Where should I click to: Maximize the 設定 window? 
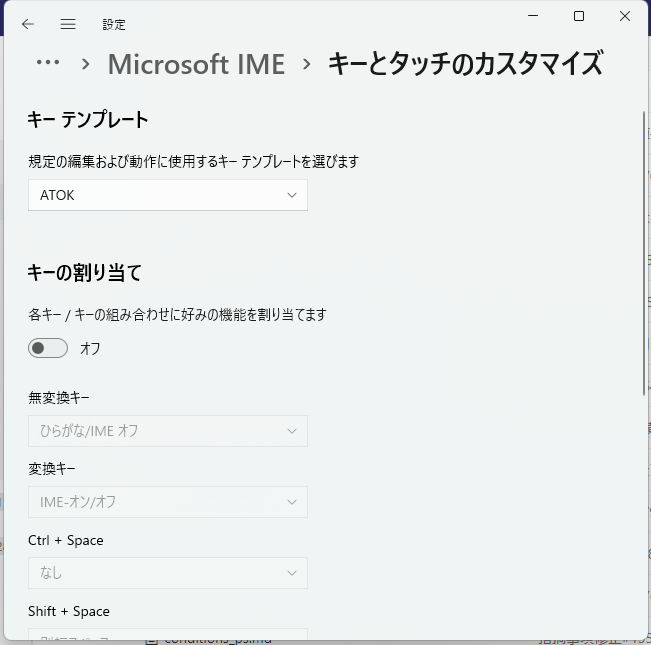click(579, 16)
